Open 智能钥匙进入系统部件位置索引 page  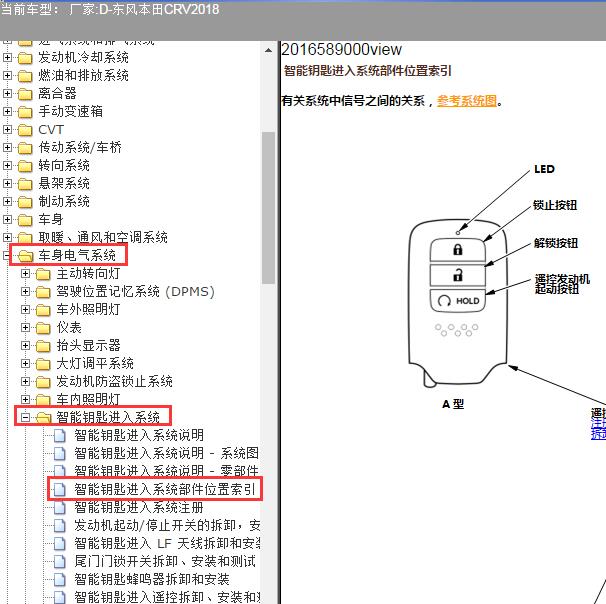point(165,490)
